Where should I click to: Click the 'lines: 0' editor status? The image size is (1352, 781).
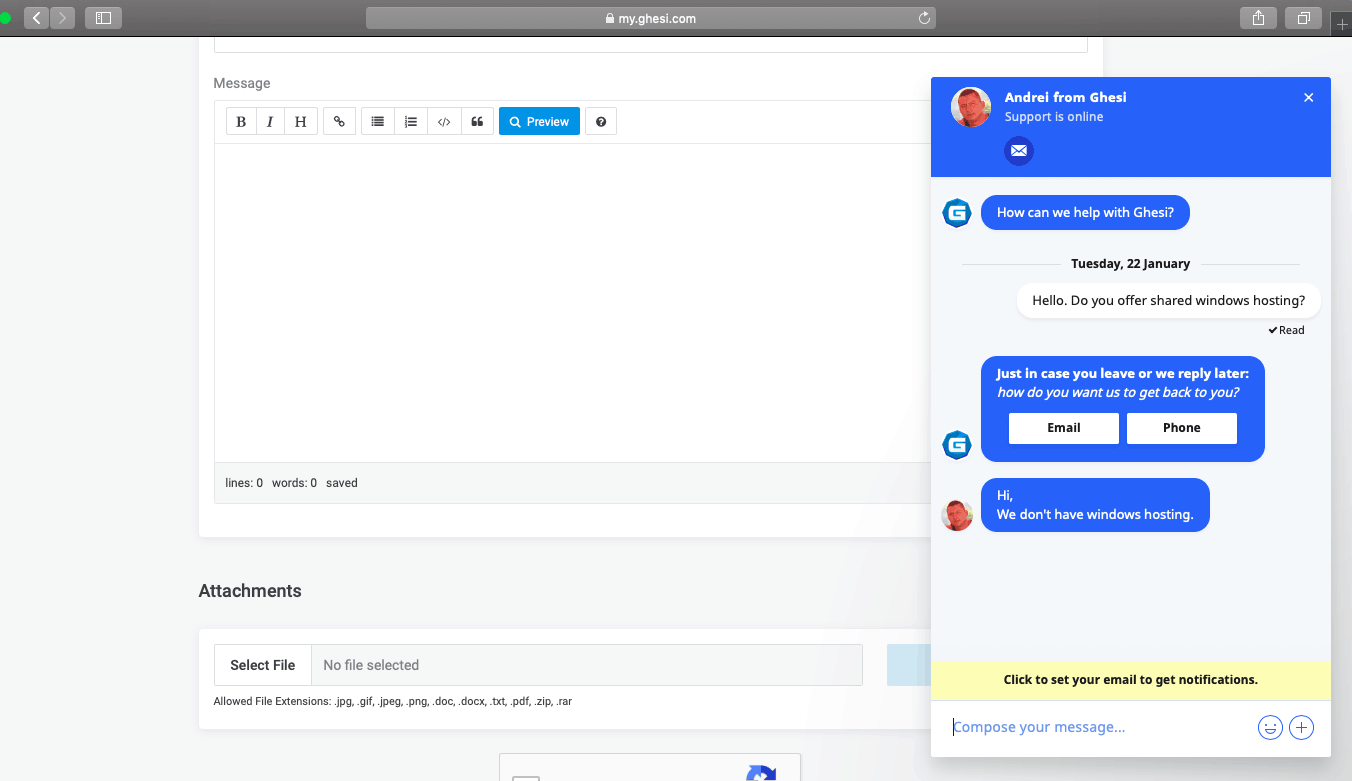point(244,483)
